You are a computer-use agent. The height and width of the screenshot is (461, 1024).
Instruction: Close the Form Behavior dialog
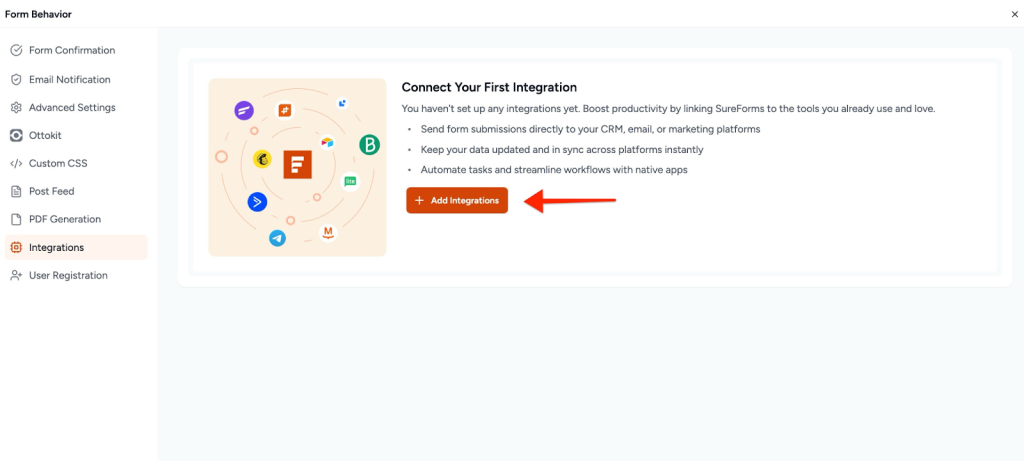[1014, 14]
